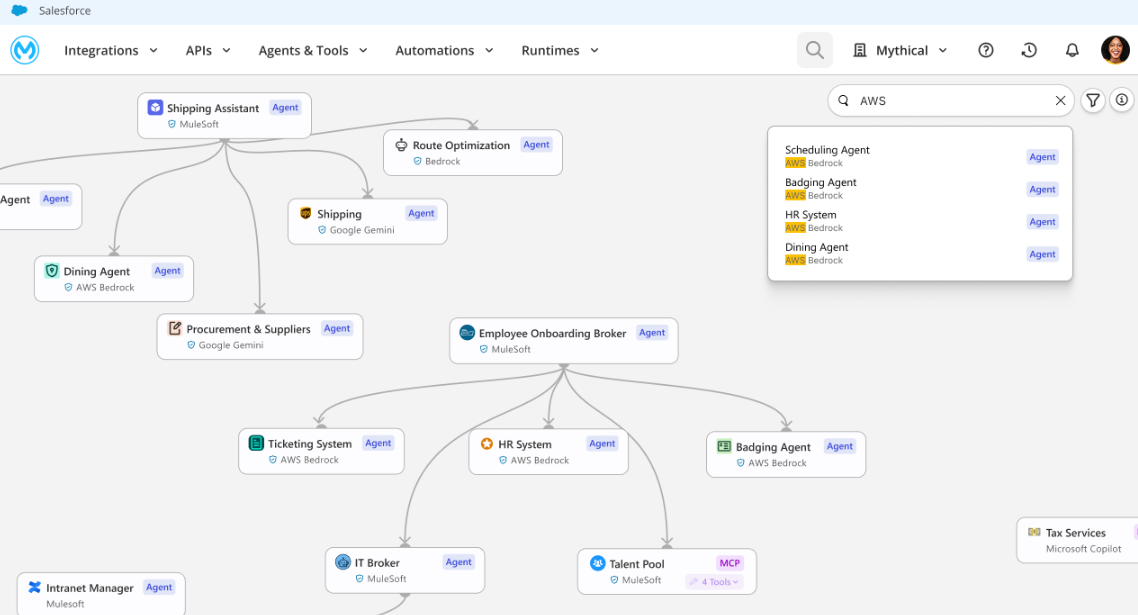Expand the Integrations menu
Image resolution: width=1138 pixels, height=615 pixels.
111,50
